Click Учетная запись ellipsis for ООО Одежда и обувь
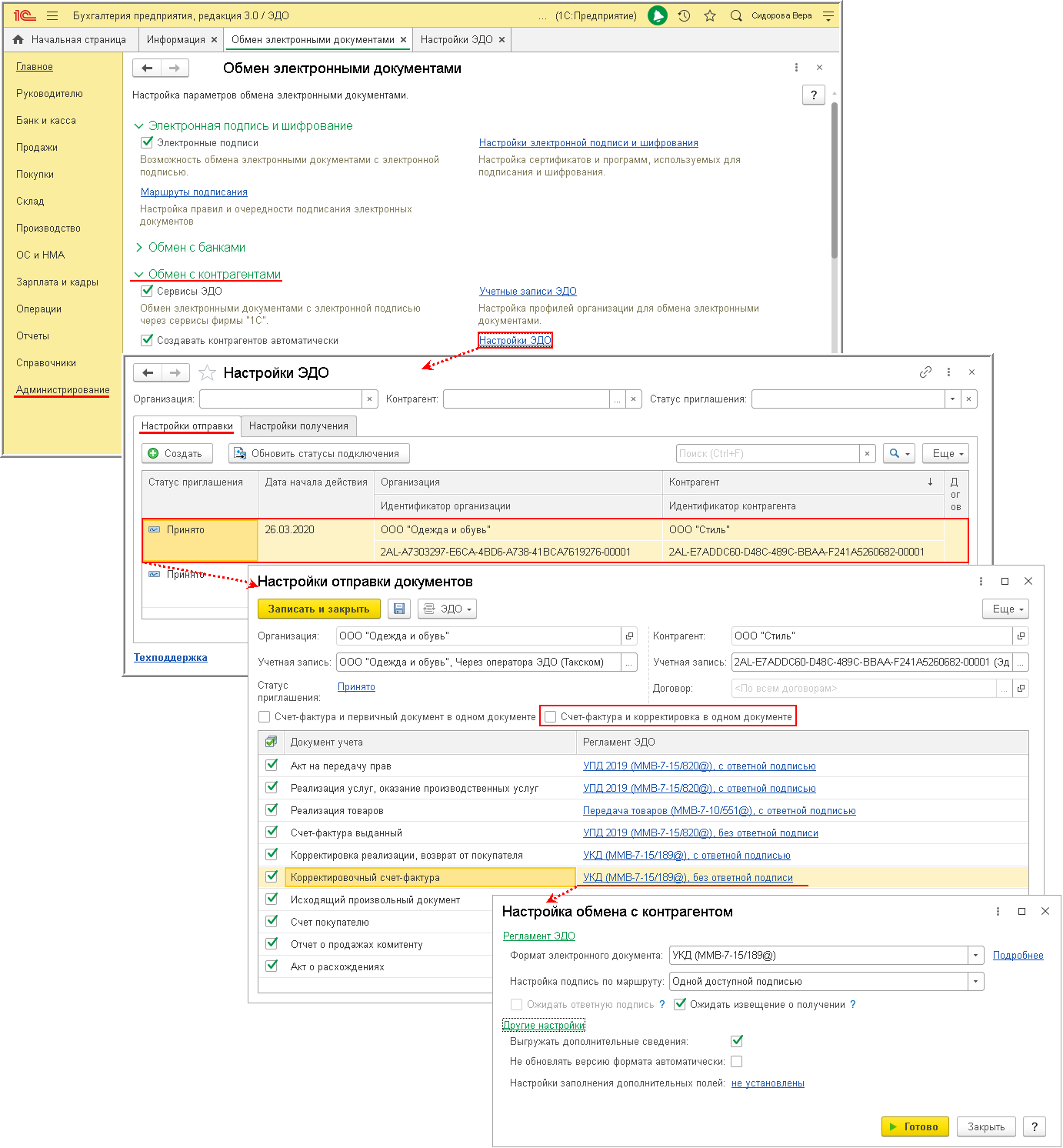The image size is (1063, 1148). (x=630, y=662)
